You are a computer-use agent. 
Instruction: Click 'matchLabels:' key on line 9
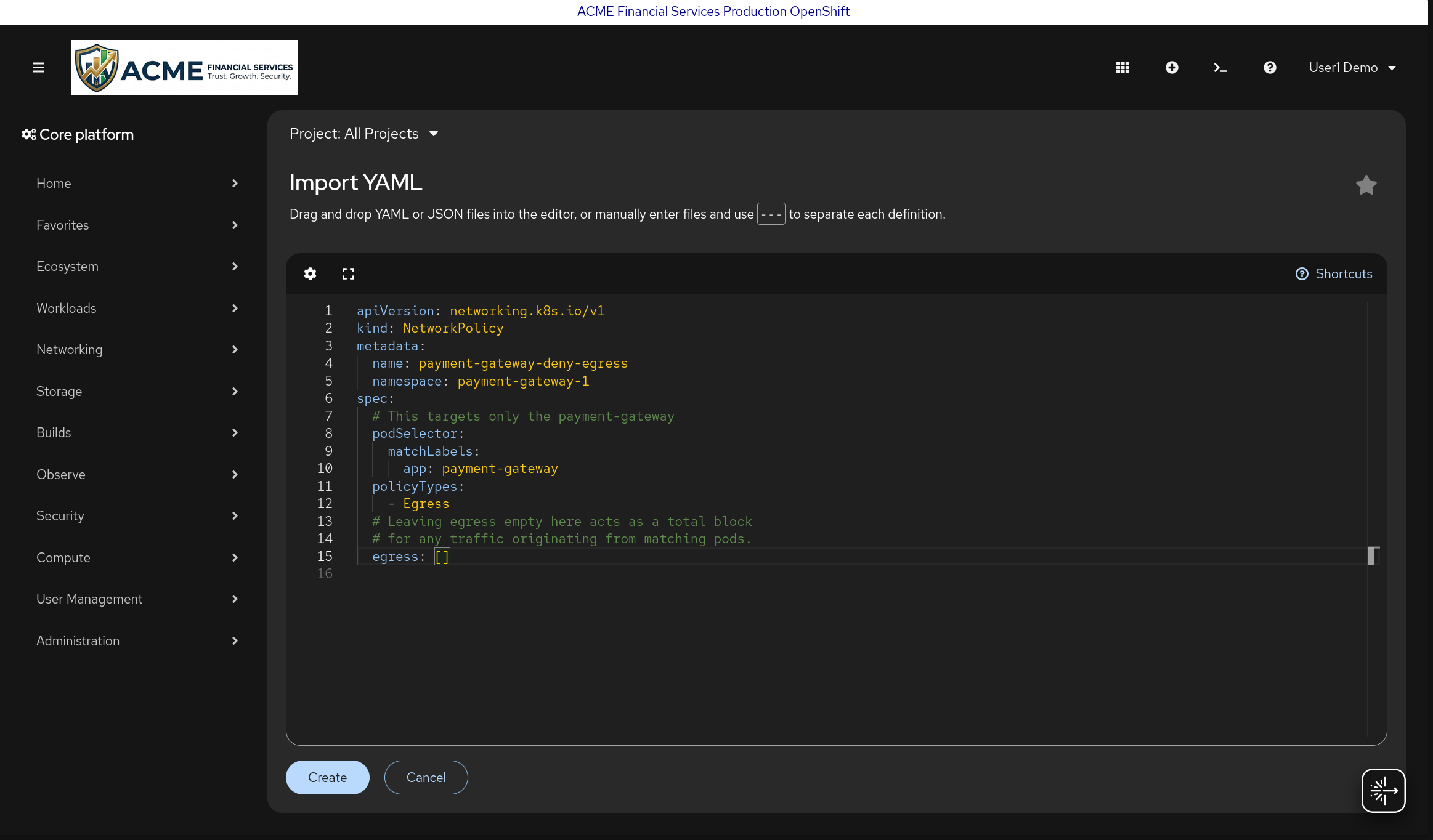434,451
